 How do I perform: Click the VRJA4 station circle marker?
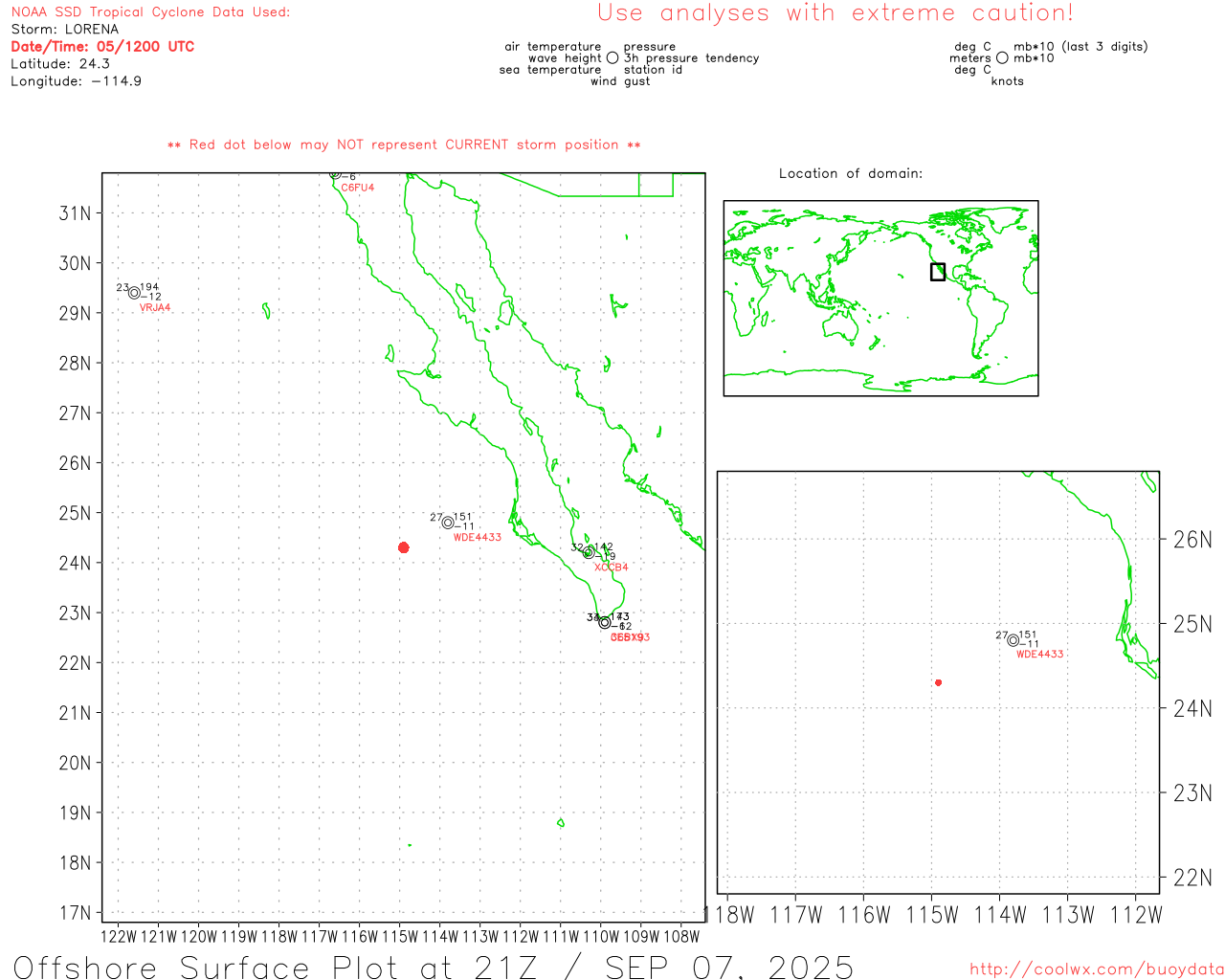tap(135, 293)
